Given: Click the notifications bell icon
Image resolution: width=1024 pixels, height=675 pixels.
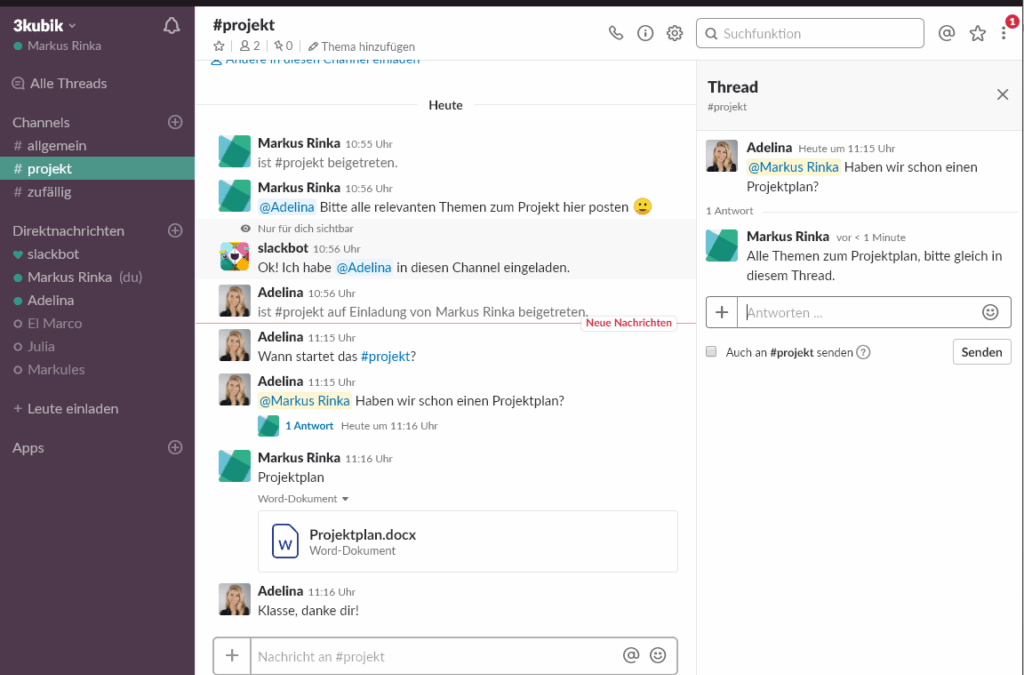Looking at the screenshot, I should coord(171,26).
